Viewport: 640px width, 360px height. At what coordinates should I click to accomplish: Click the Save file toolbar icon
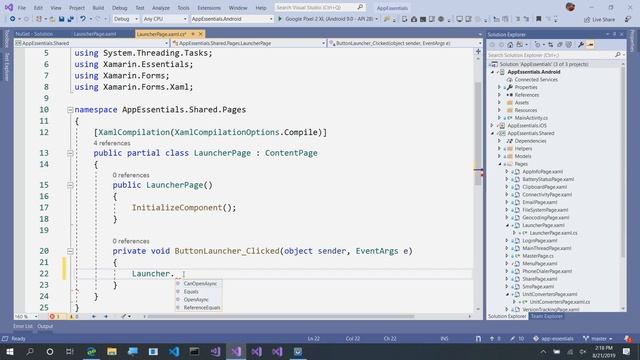tap(62, 19)
